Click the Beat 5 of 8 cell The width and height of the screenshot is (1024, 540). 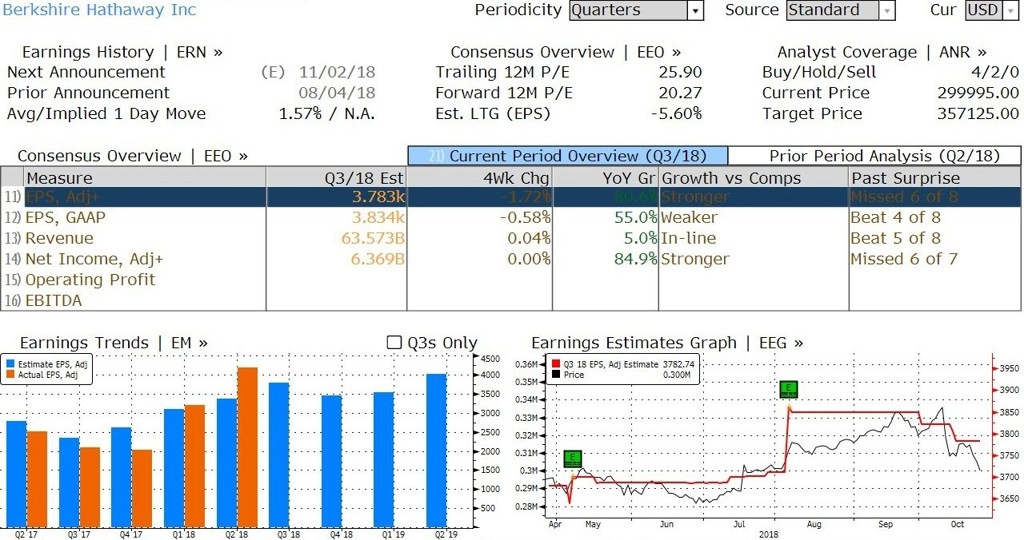[x=895, y=238]
